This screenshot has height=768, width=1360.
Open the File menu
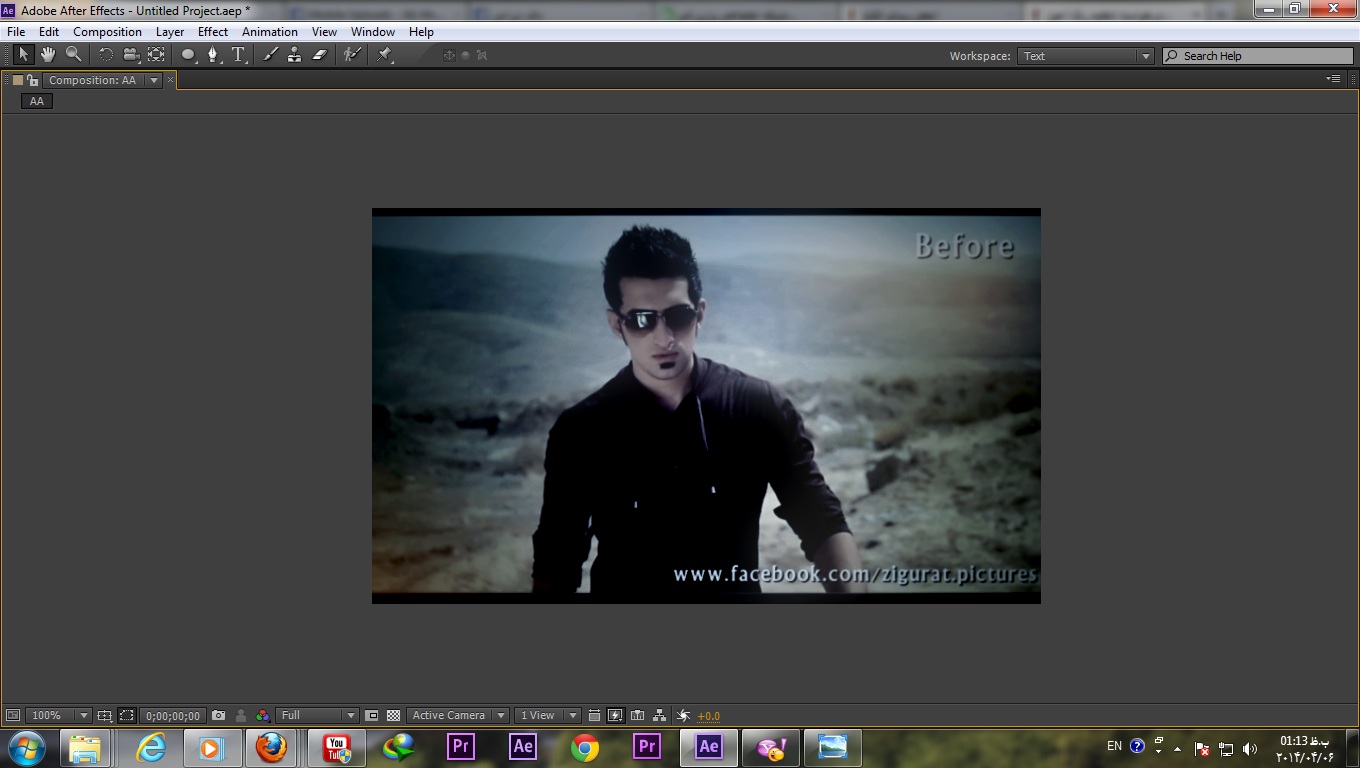point(16,32)
